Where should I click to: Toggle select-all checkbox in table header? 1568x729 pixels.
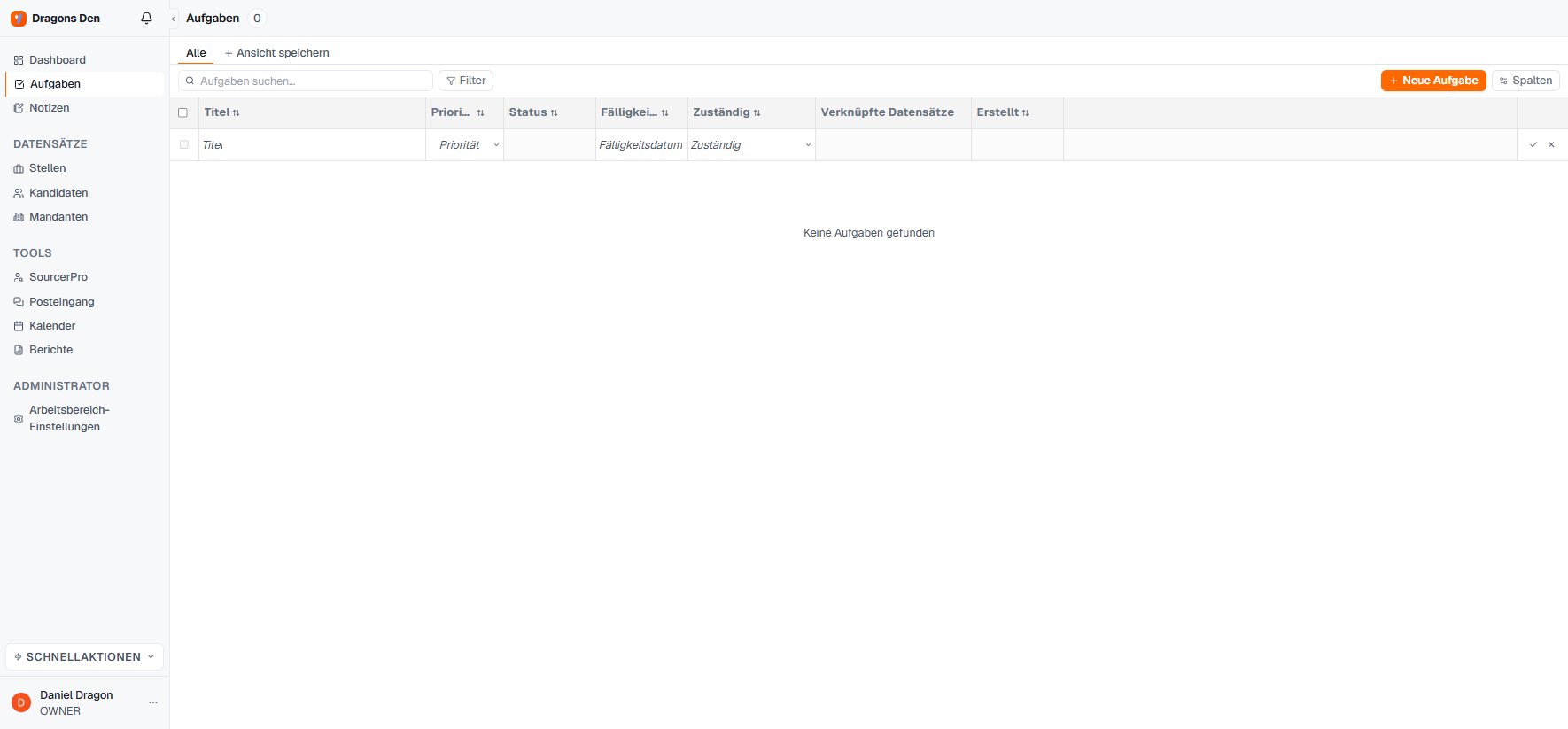click(x=183, y=112)
